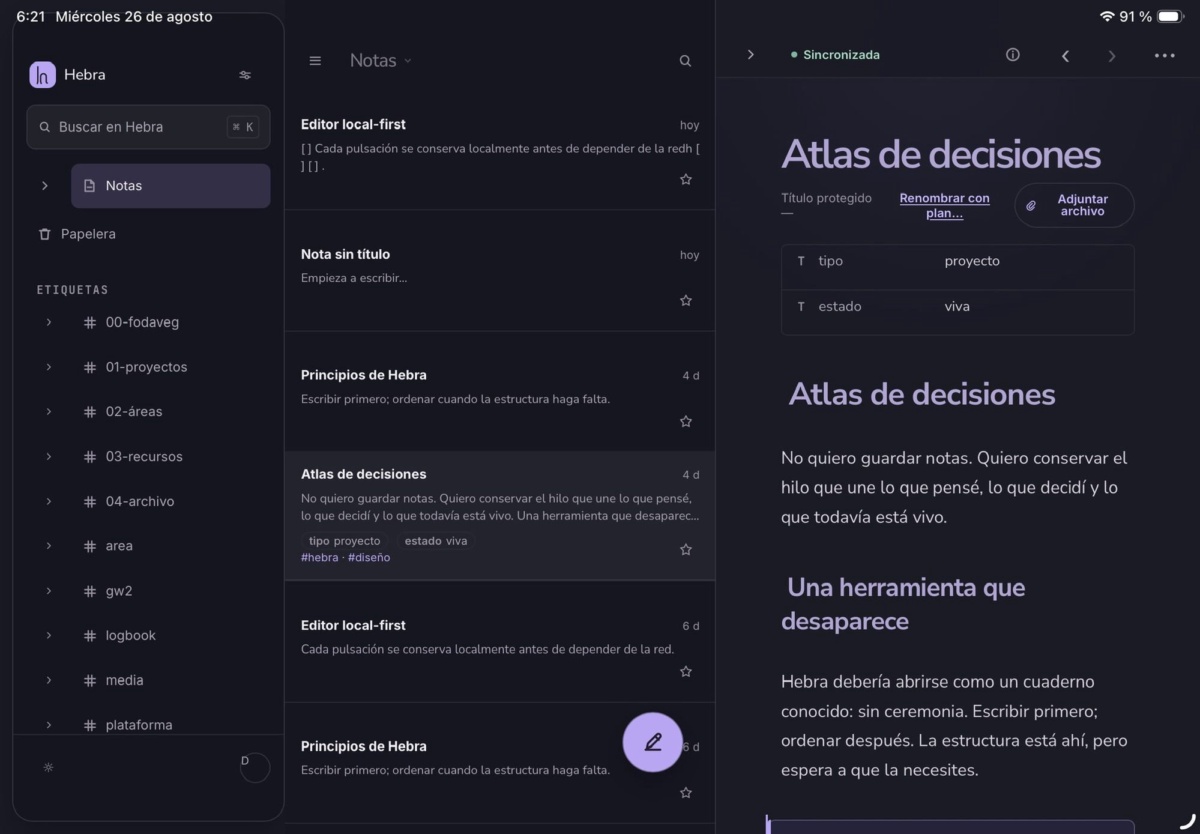Open note info icon

(1013, 55)
